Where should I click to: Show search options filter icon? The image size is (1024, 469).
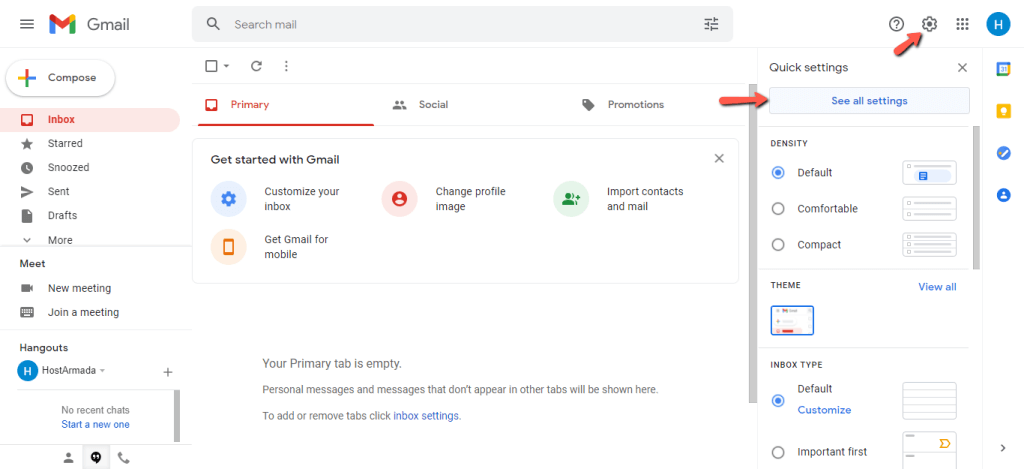pyautogui.click(x=711, y=24)
